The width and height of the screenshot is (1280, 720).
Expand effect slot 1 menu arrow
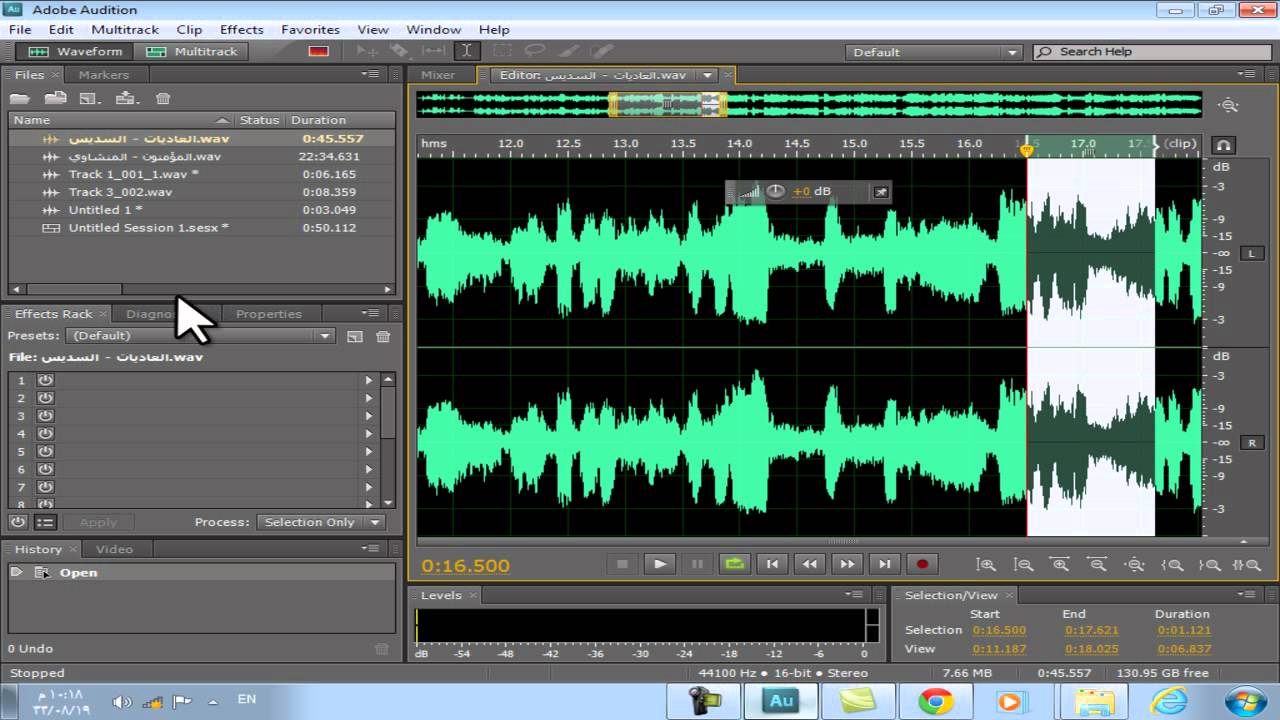point(369,380)
